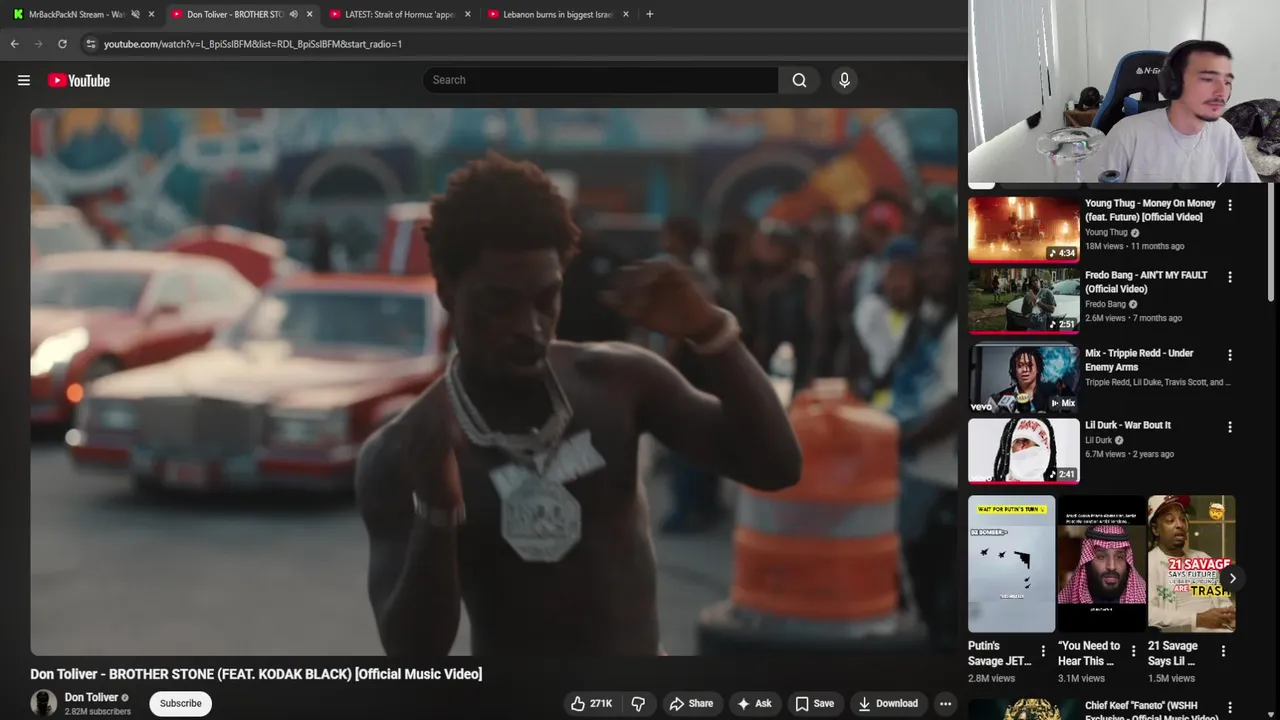The image size is (1280, 720).
Task: Open the Trippie Redd Under Enemy Arms mix thumbnail
Action: 1024,379
